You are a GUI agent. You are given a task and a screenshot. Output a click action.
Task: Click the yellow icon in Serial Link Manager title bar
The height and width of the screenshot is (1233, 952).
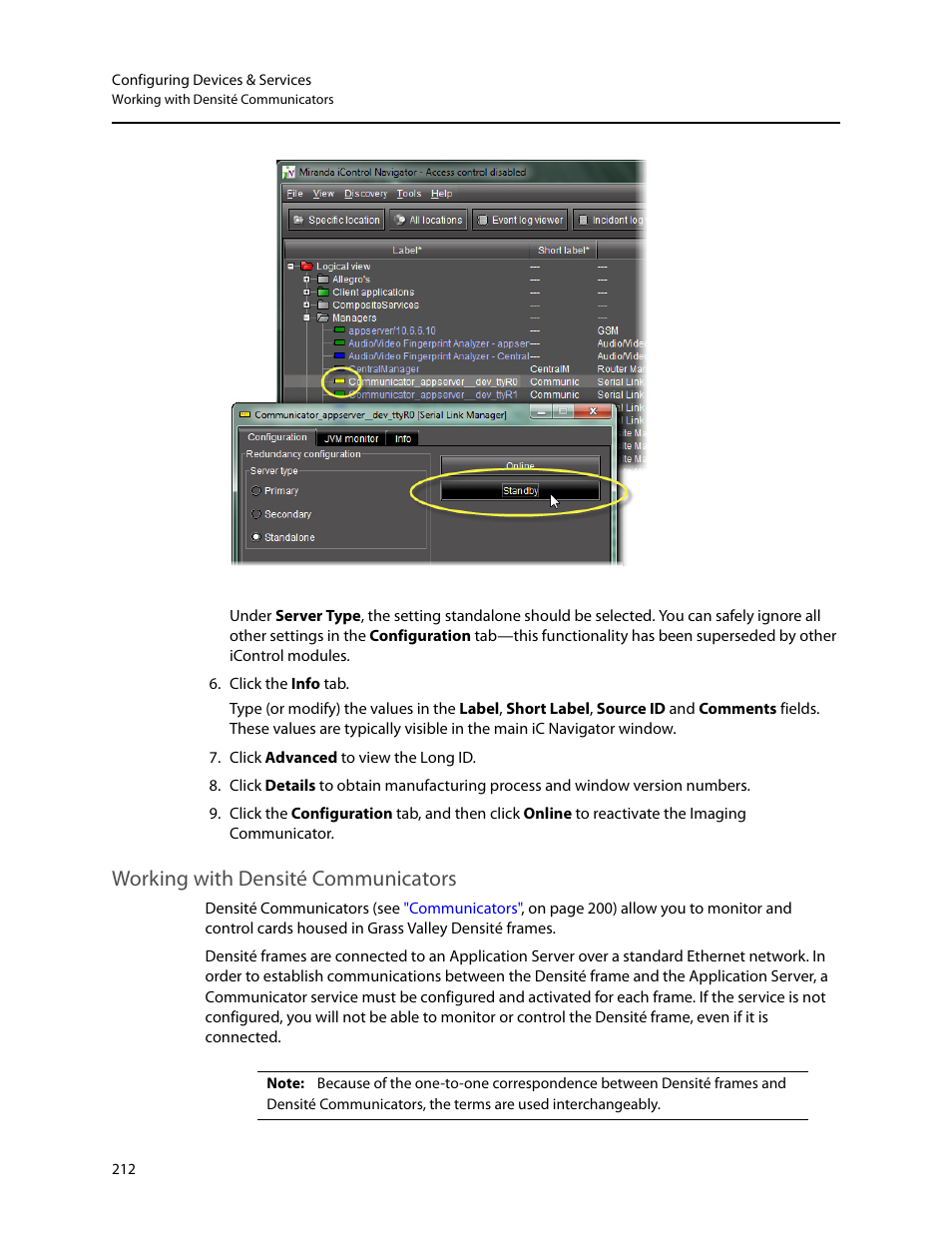pos(244,414)
